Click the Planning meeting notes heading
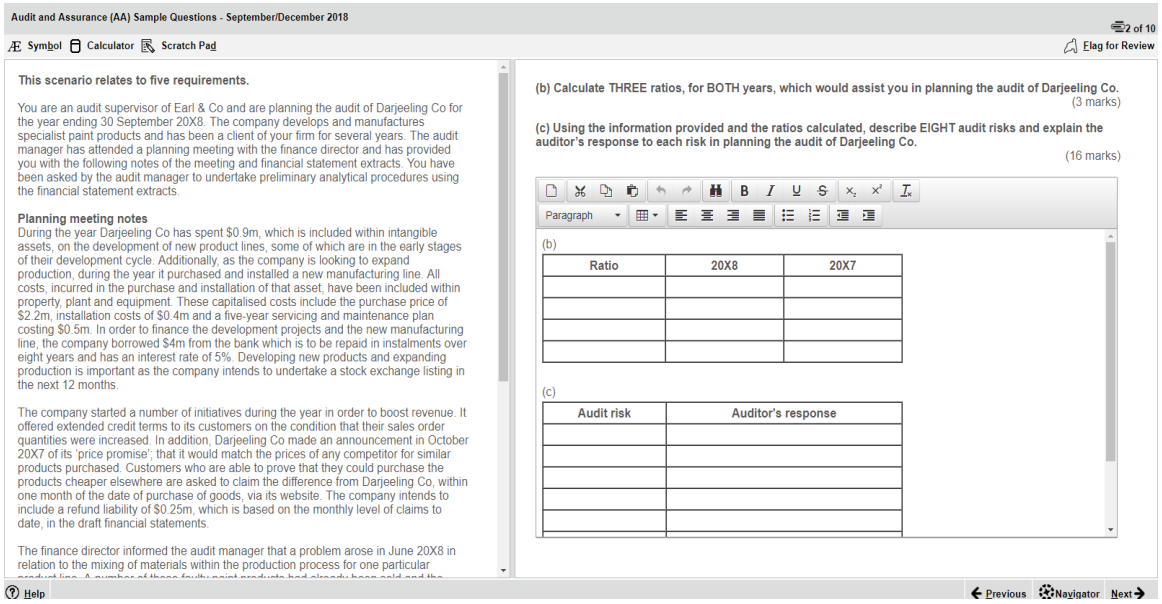1162x604 pixels. [x=82, y=219]
